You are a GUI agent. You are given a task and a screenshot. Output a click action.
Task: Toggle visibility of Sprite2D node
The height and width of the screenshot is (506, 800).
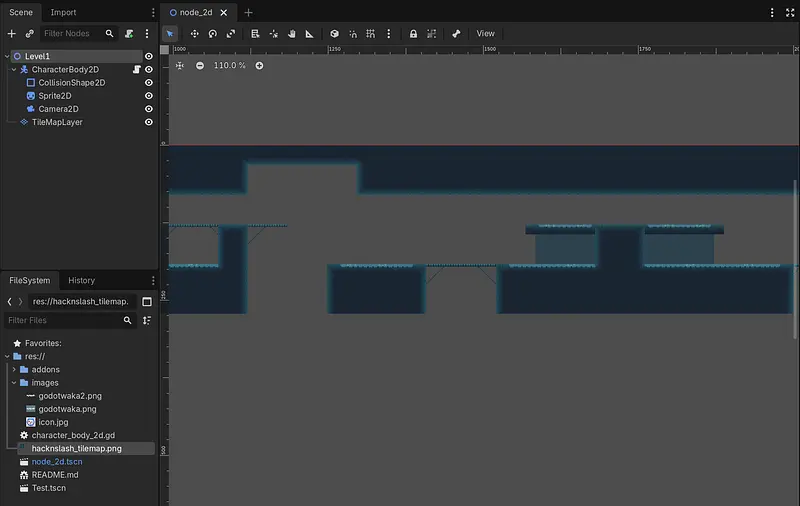pyautogui.click(x=149, y=96)
